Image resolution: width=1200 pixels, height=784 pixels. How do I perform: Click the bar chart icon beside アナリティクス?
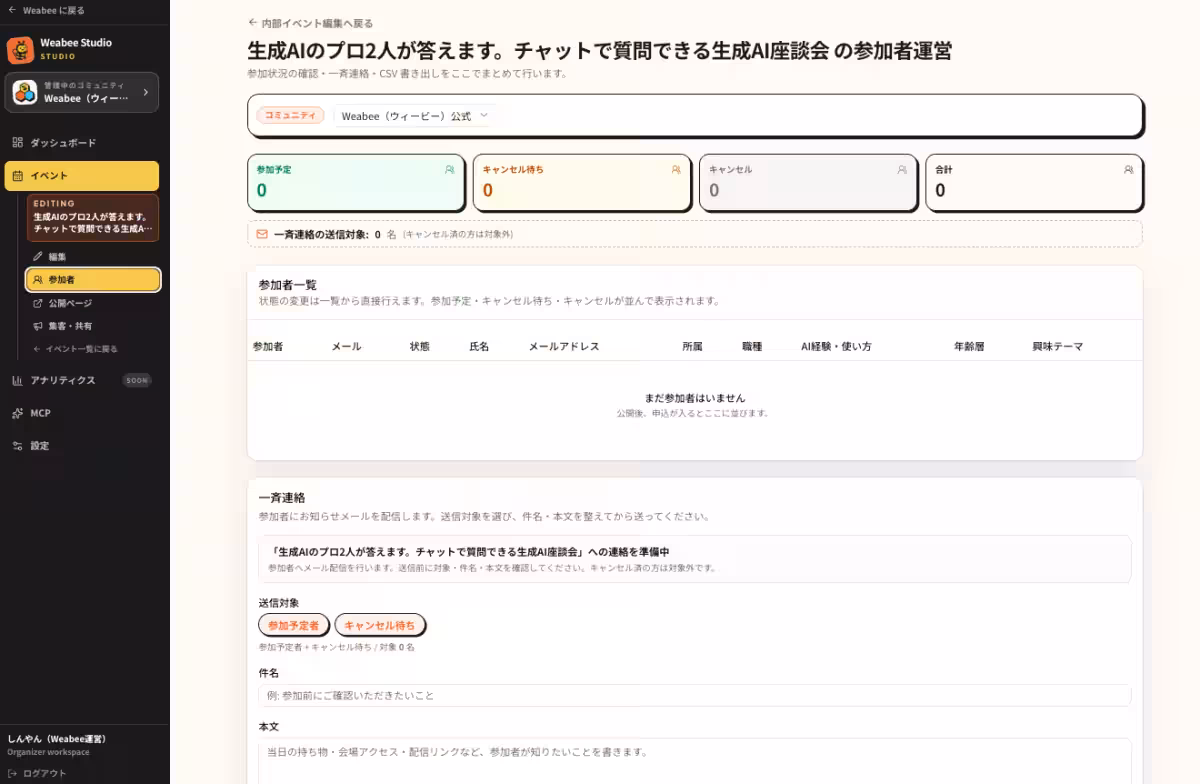coord(18,380)
